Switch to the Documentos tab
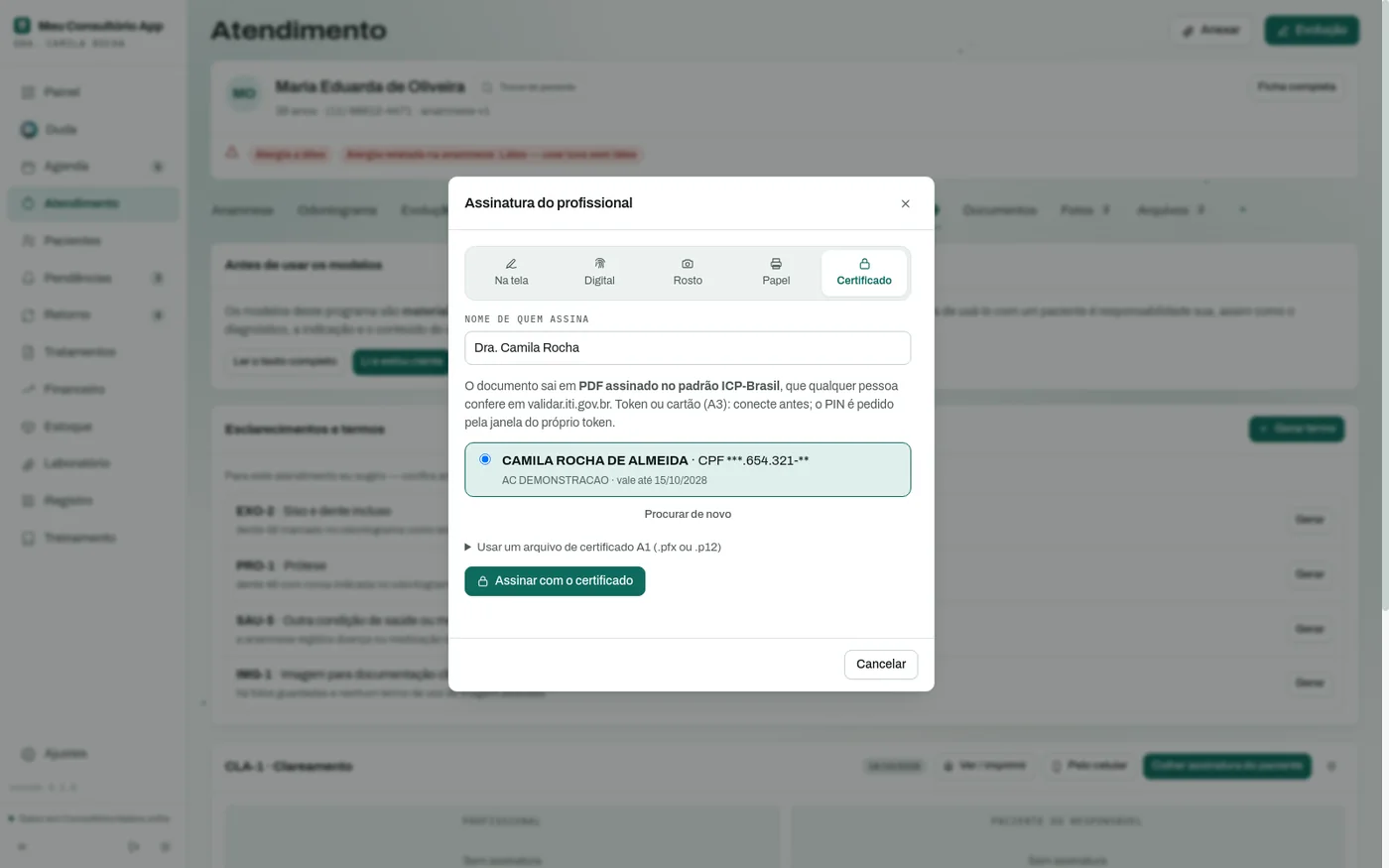This screenshot has width=1389, height=868. pos(999,210)
